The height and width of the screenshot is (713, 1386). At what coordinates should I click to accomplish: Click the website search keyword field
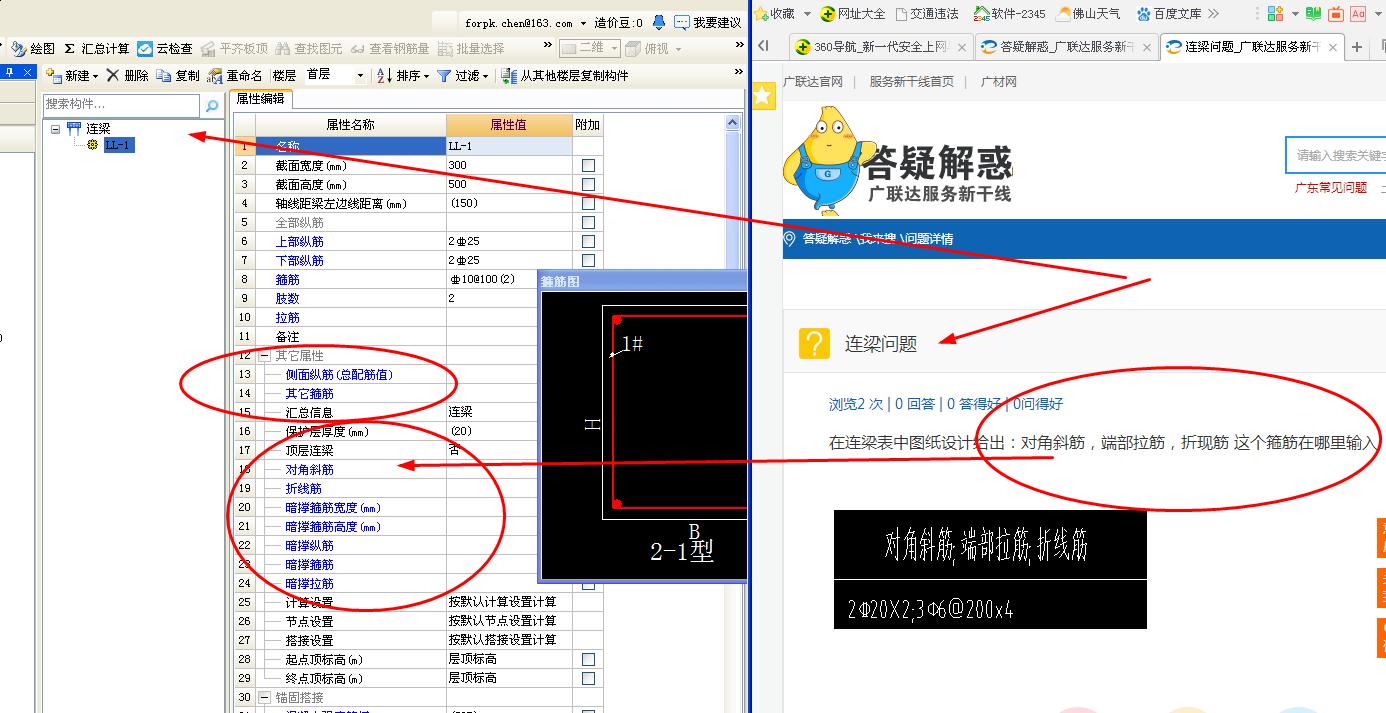tap(1336, 155)
